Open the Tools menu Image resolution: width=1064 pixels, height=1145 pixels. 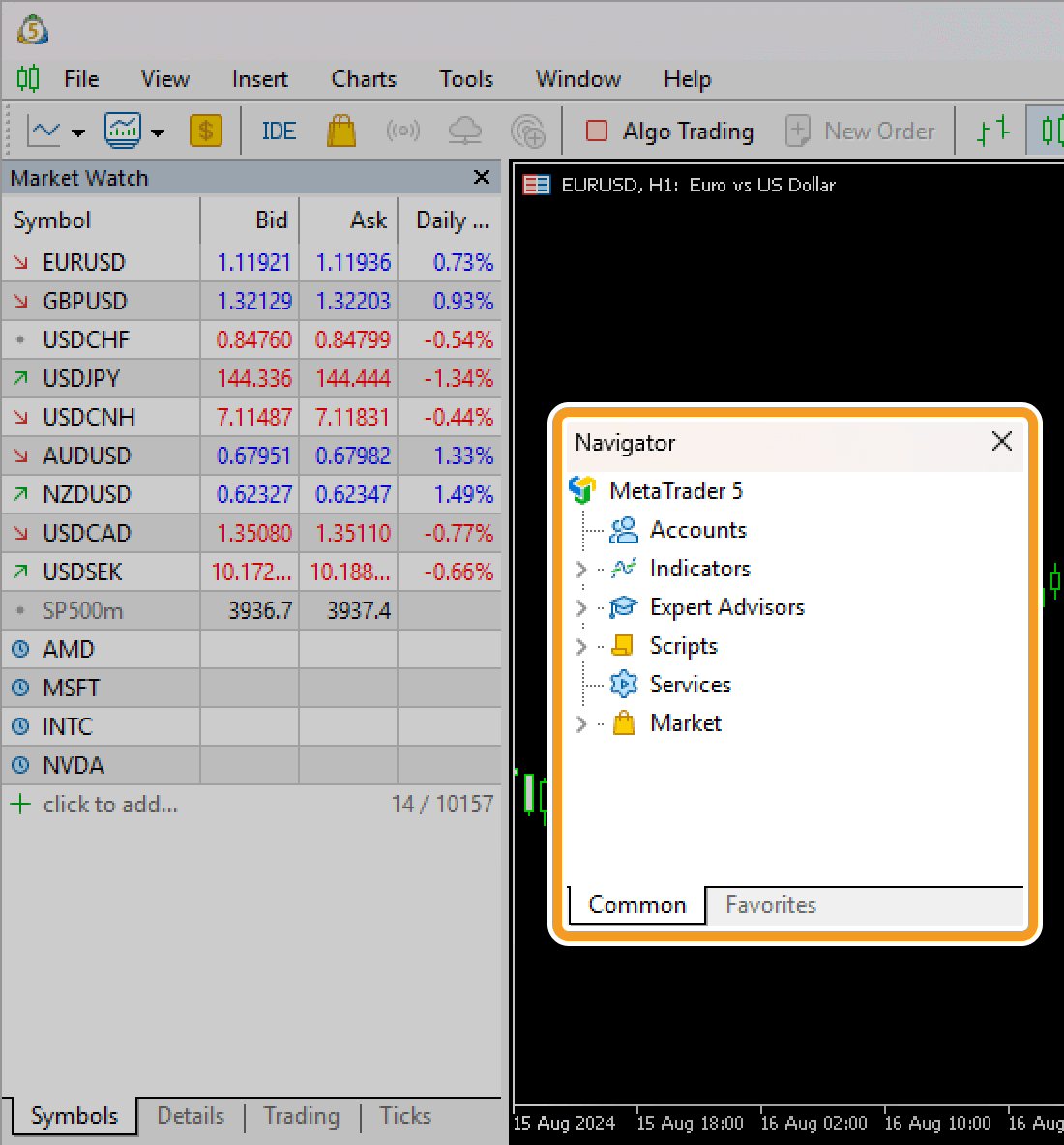pyautogui.click(x=465, y=79)
